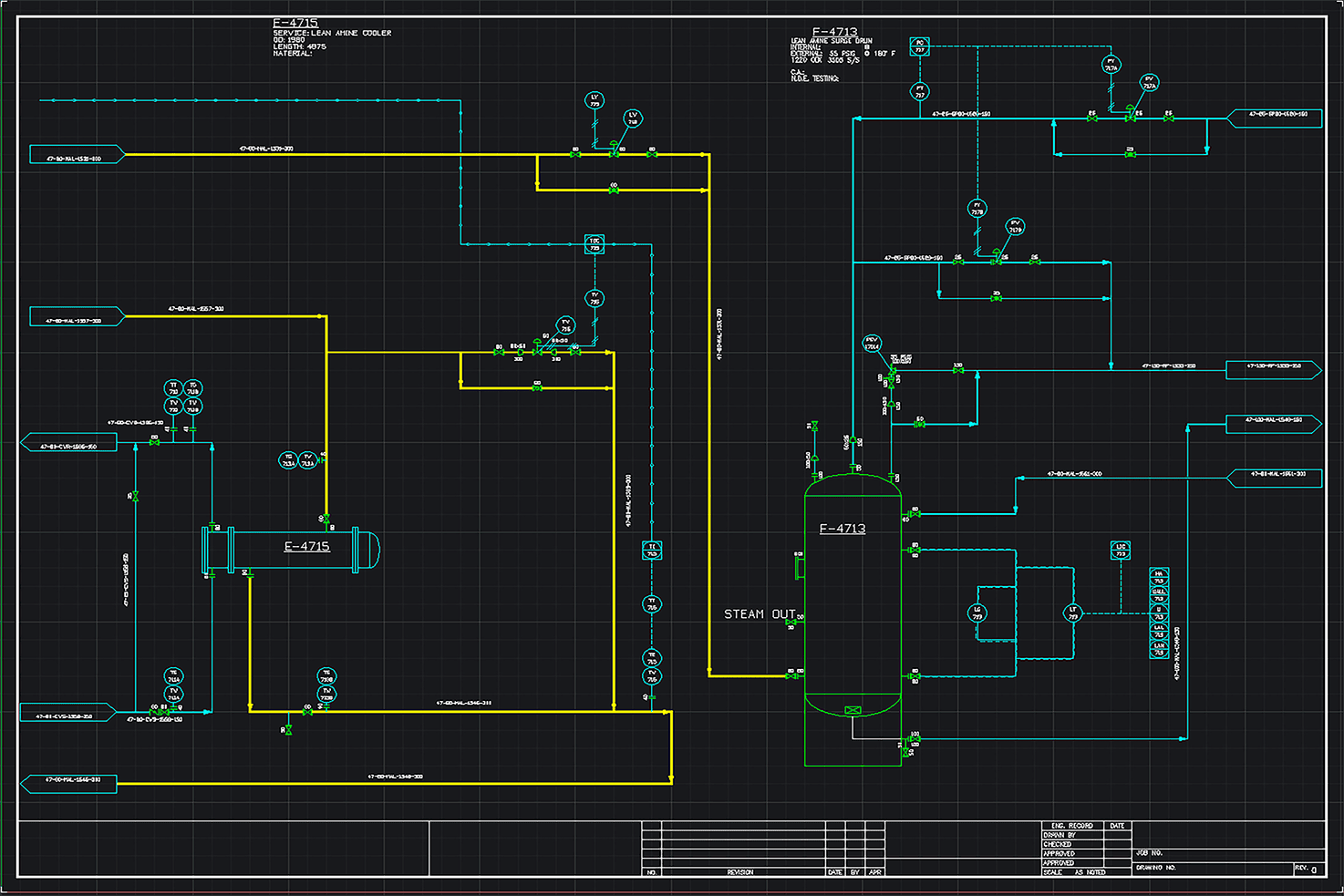The width and height of the screenshot is (1344, 896).
Task: Click the F-4713 label inside the drum
Action: point(842,529)
